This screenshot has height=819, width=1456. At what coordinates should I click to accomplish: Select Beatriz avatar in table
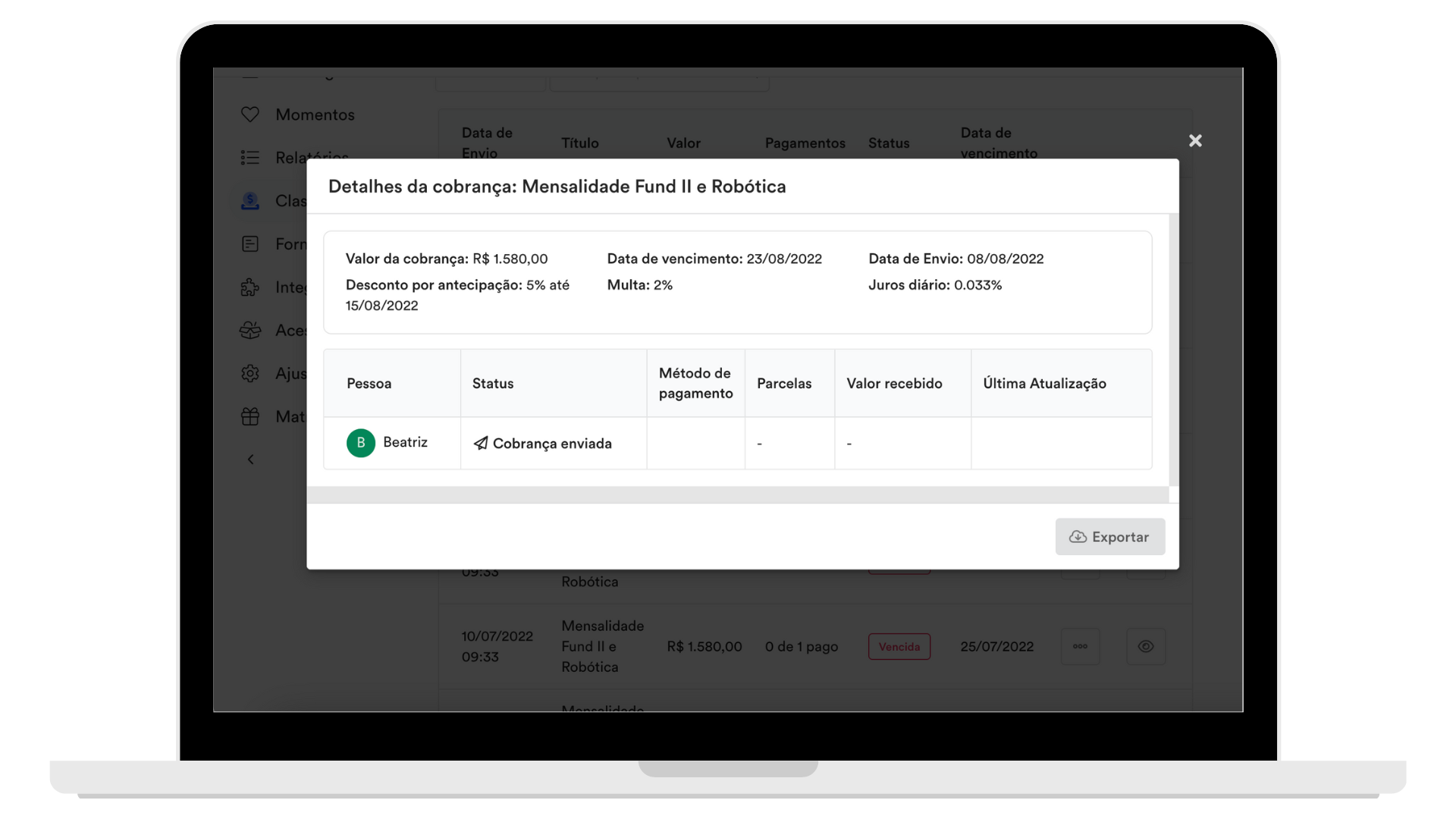point(361,443)
